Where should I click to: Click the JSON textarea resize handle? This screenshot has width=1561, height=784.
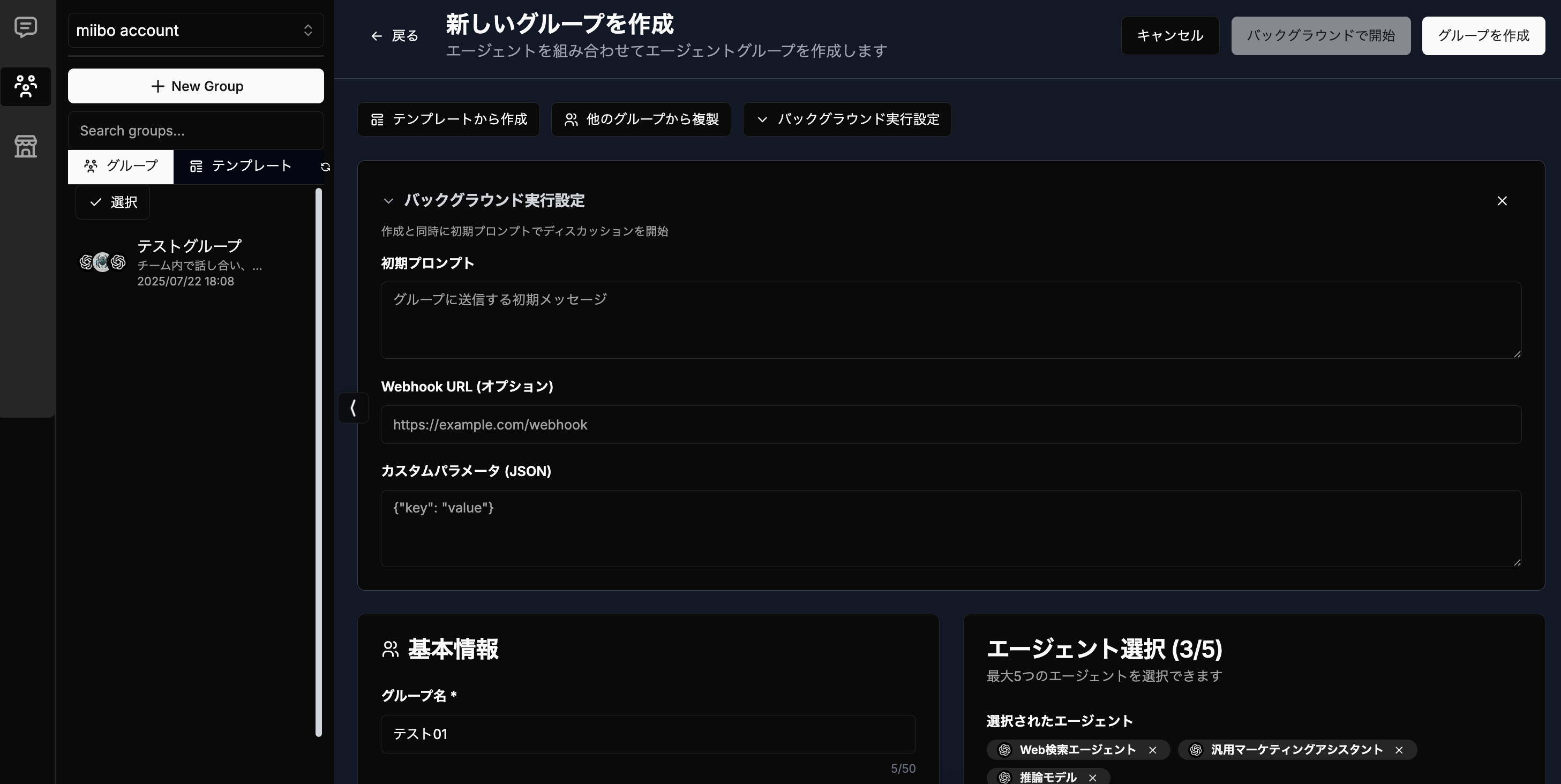(1517, 562)
